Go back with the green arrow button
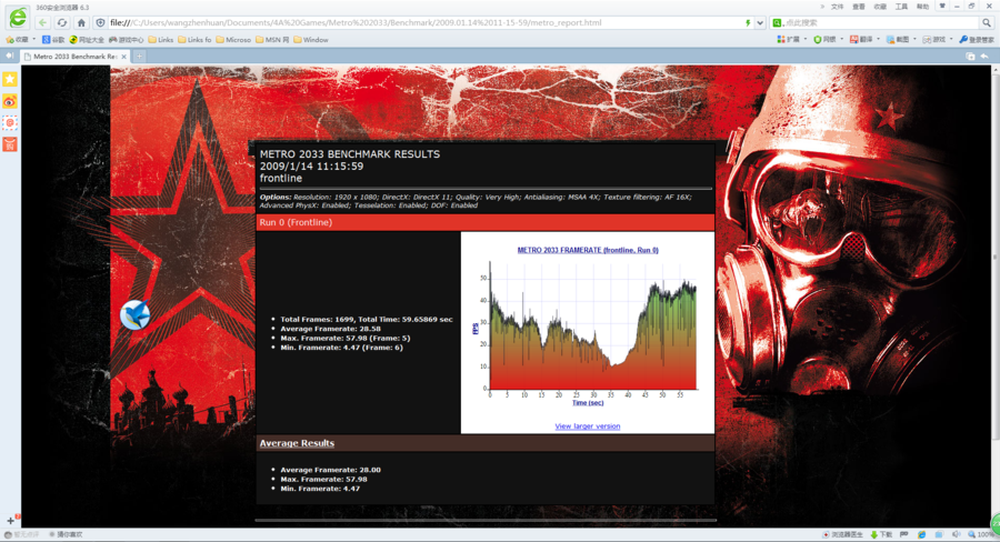The width and height of the screenshot is (1000, 542). pos(43,23)
